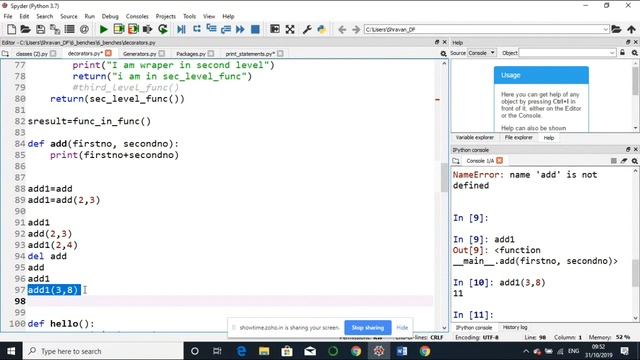Close Console 1/A tab
This screenshot has width=640, height=360.
(x=500, y=160)
